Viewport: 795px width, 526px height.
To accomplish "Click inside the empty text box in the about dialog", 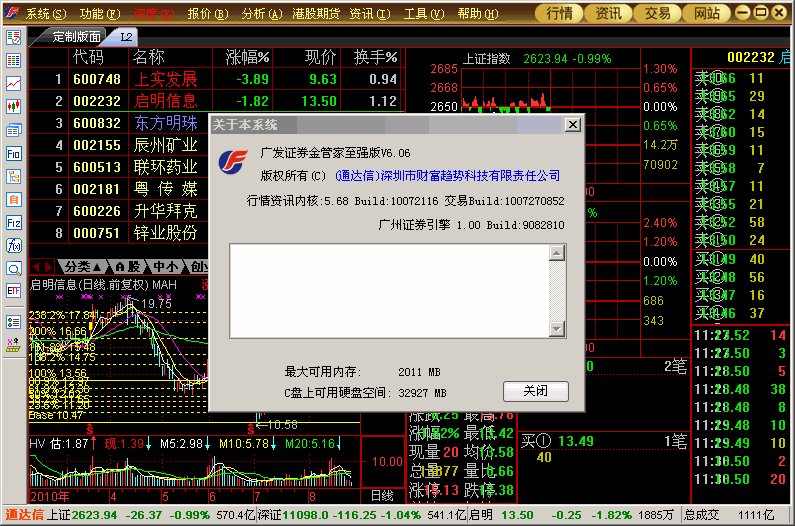I will click(x=389, y=291).
